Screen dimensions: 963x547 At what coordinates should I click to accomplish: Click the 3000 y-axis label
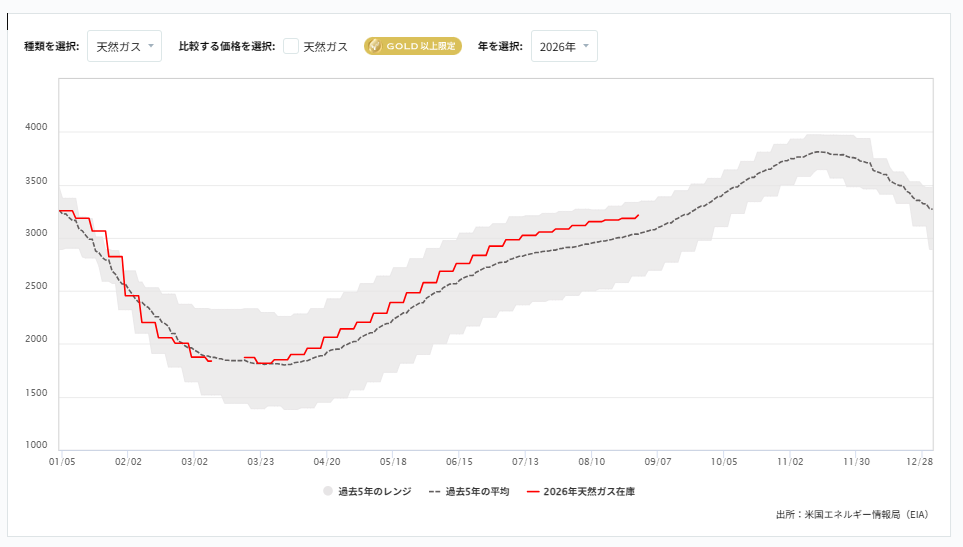[36, 233]
